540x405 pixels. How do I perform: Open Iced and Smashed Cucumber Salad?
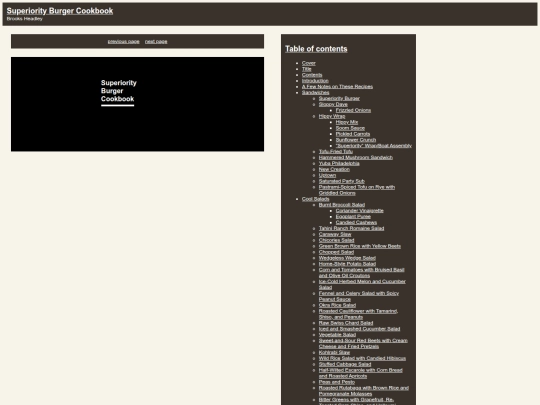tap(359, 329)
